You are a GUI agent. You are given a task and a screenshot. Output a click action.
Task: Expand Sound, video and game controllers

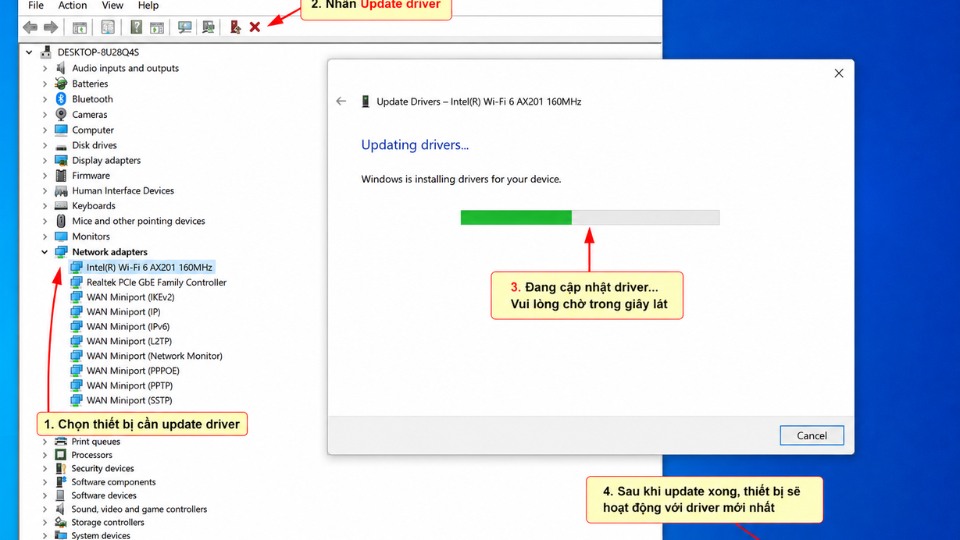pos(45,509)
